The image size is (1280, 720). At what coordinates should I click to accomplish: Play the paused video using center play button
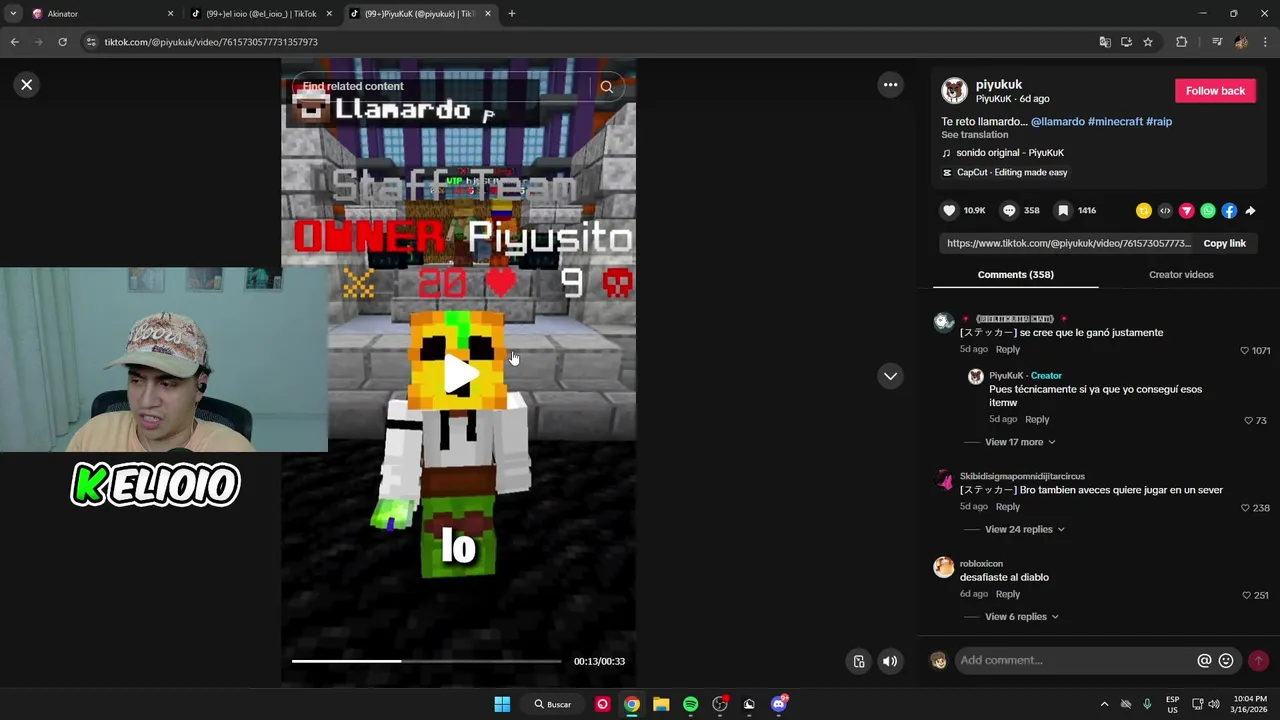[x=459, y=373]
